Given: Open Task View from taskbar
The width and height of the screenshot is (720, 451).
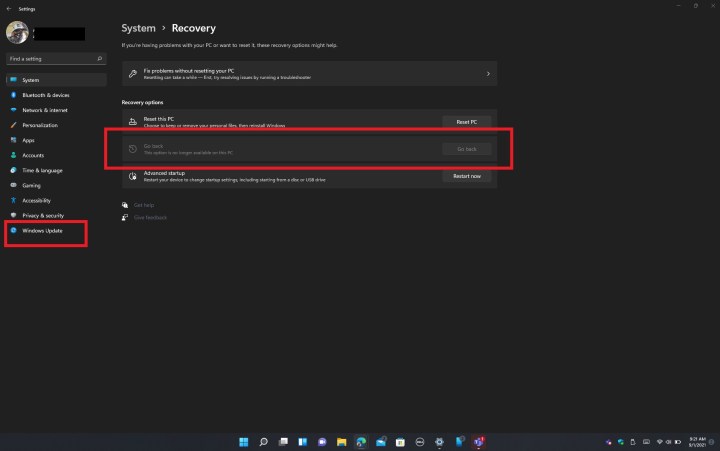Looking at the screenshot, I should tap(283, 442).
